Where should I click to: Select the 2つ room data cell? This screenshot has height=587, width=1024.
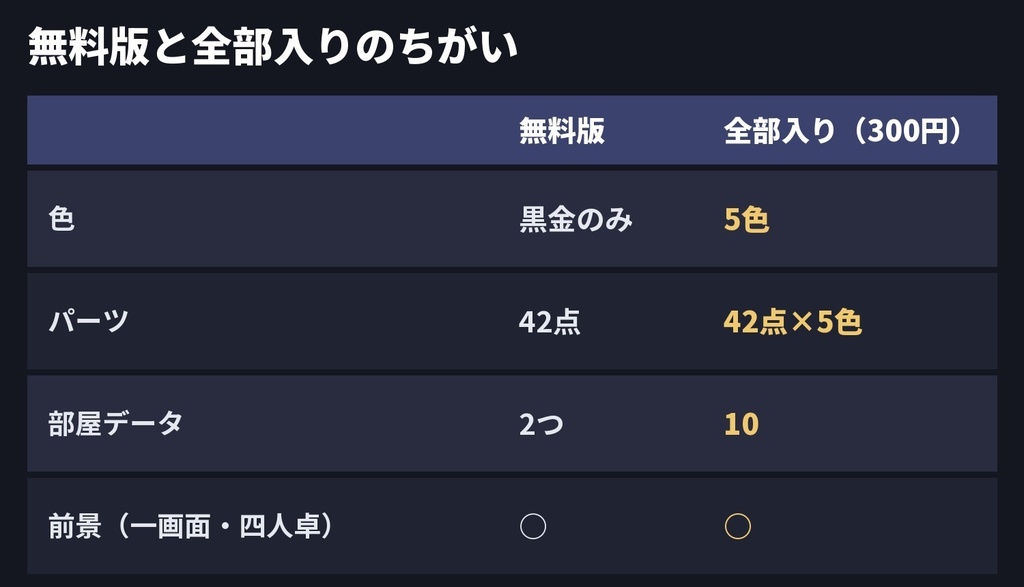pos(541,424)
